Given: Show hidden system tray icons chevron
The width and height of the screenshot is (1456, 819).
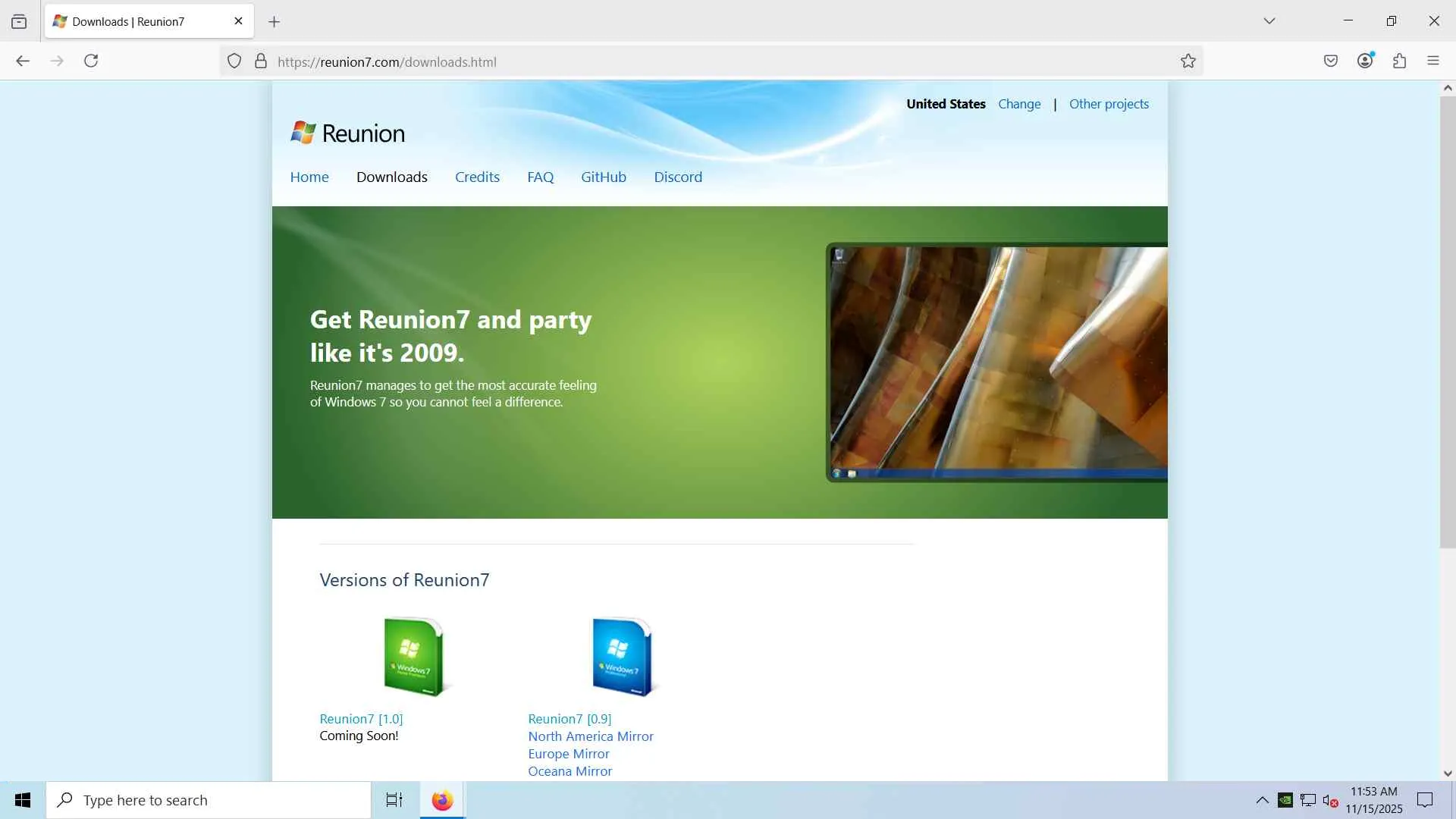Looking at the screenshot, I should (1262, 800).
